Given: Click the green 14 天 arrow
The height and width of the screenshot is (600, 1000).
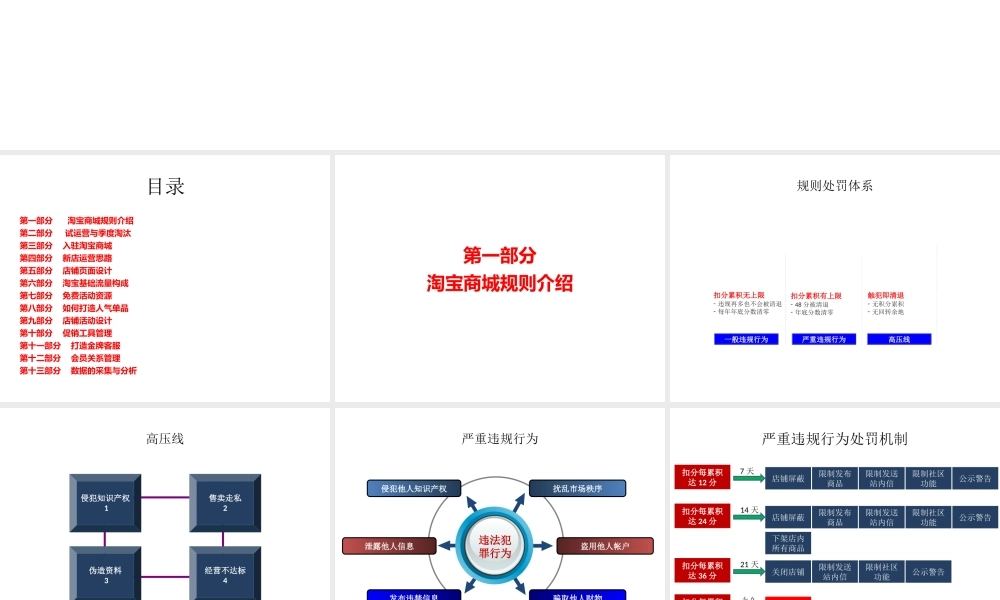Looking at the screenshot, I should (x=749, y=516).
